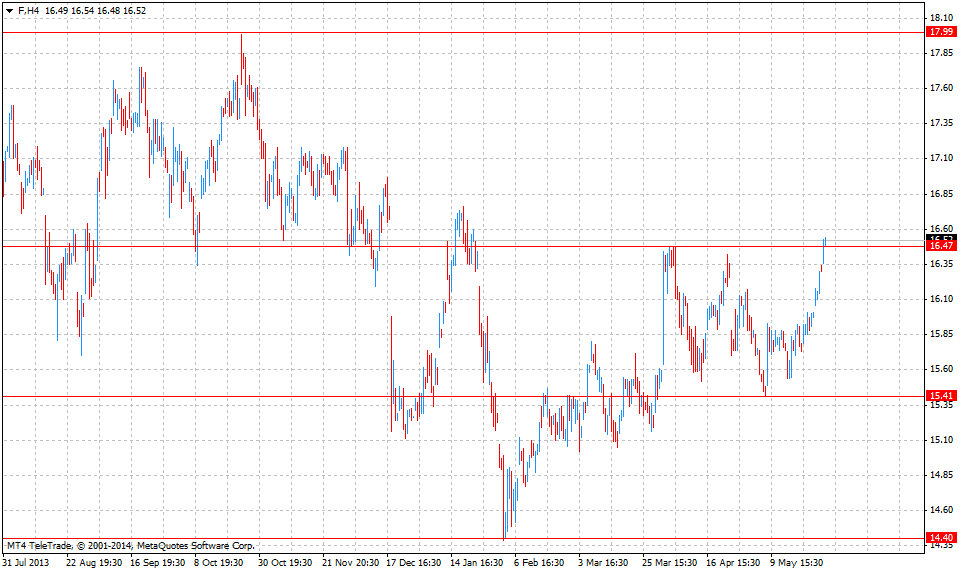
Task: Click the 16.85 price axis label
Action: 942,194
